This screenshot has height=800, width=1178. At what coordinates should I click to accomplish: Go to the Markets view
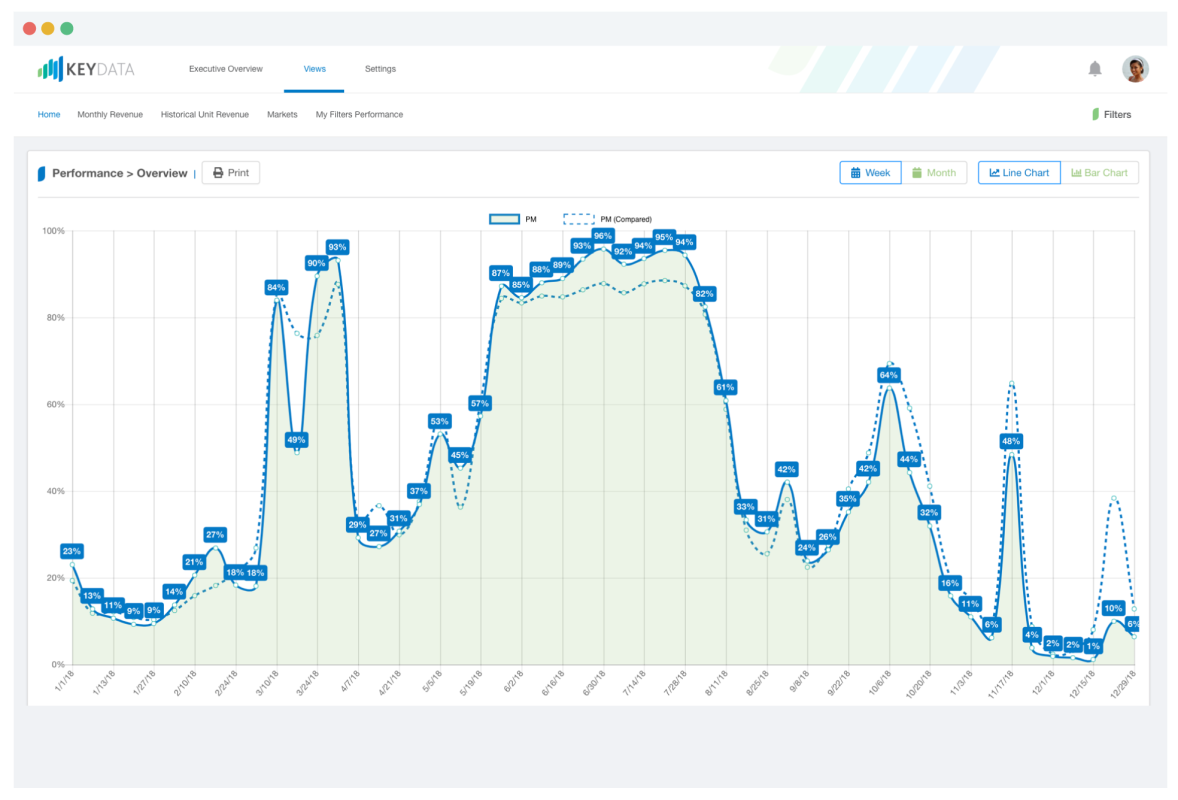pyautogui.click(x=282, y=114)
